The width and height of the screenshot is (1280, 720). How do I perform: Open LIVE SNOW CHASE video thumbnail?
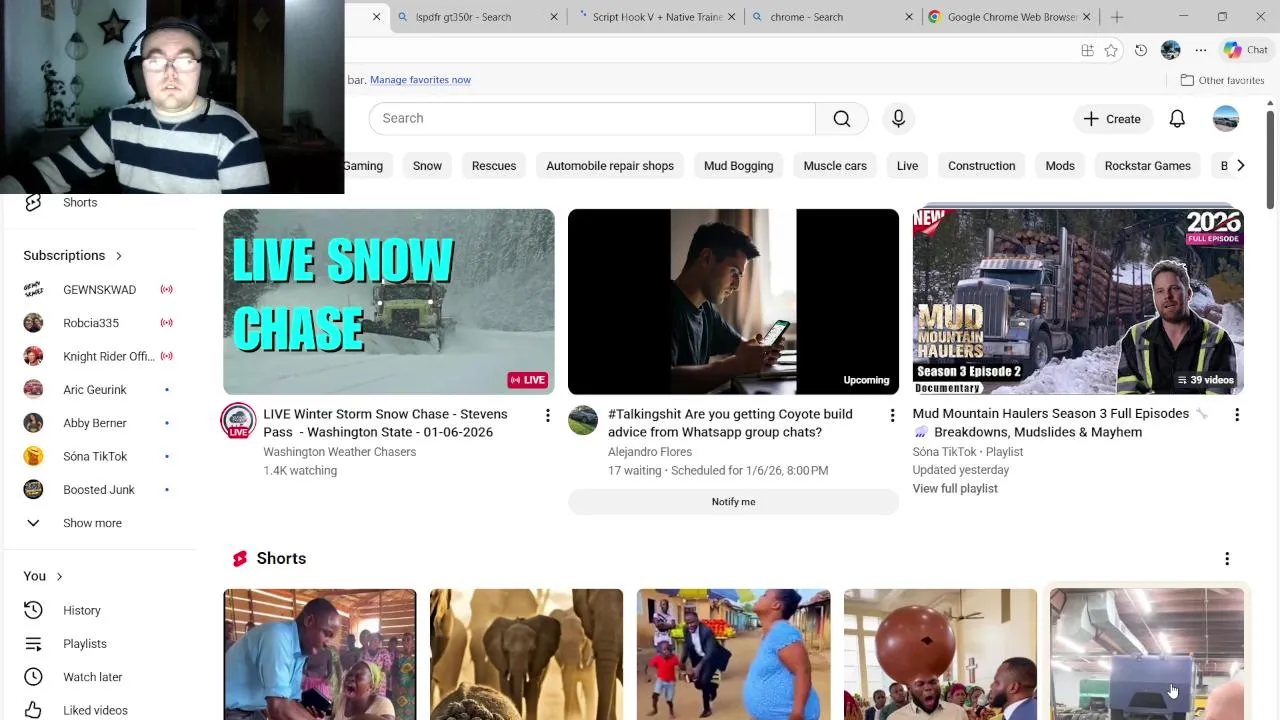coord(388,302)
